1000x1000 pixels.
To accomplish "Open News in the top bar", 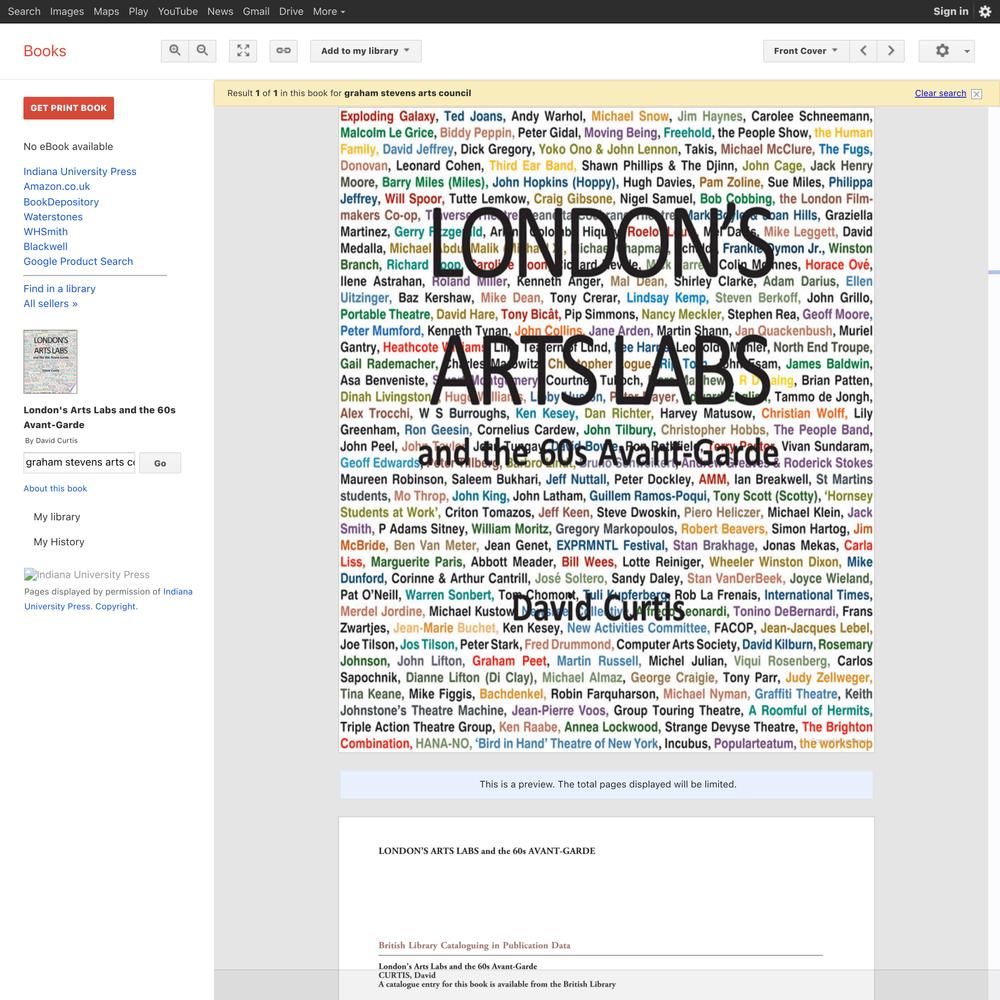I will pyautogui.click(x=220, y=11).
